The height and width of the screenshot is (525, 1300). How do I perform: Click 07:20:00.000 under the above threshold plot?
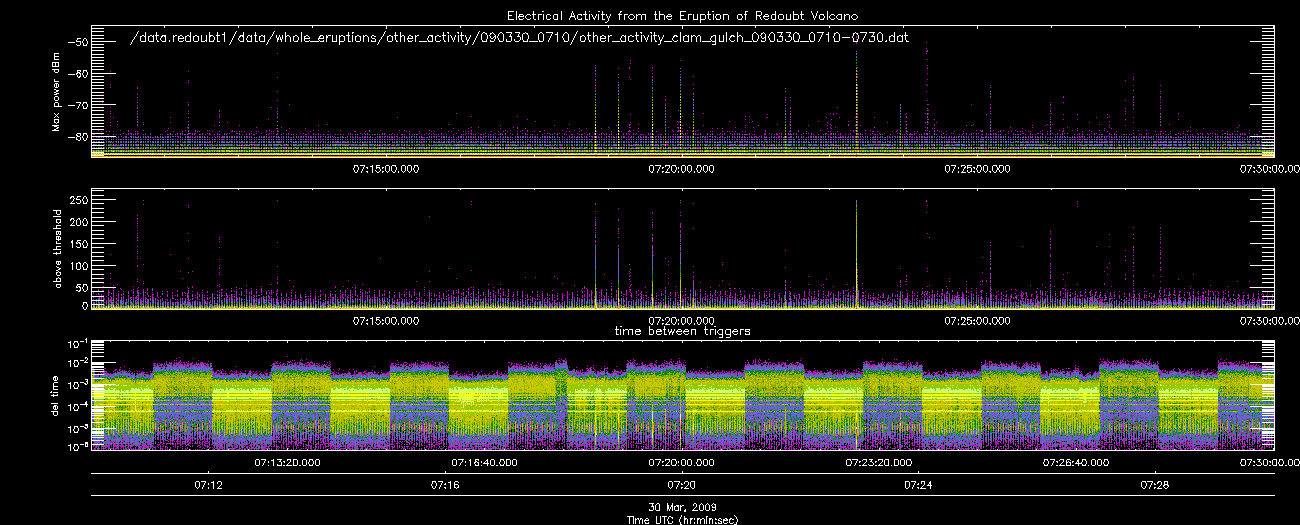coord(681,320)
